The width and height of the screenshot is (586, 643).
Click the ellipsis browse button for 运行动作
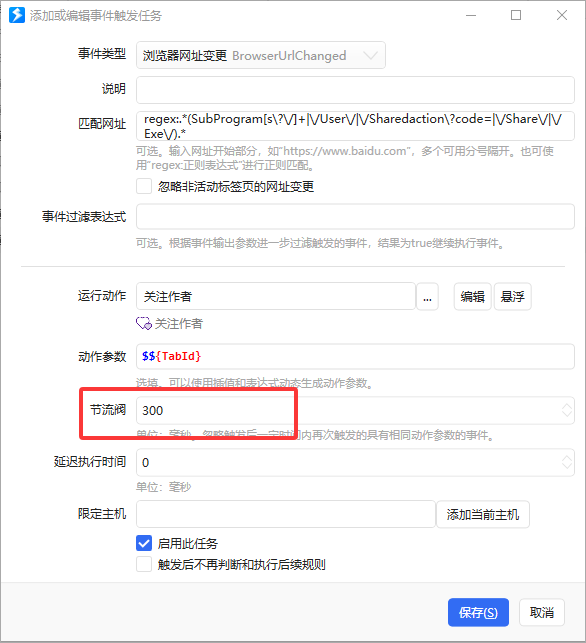427,296
